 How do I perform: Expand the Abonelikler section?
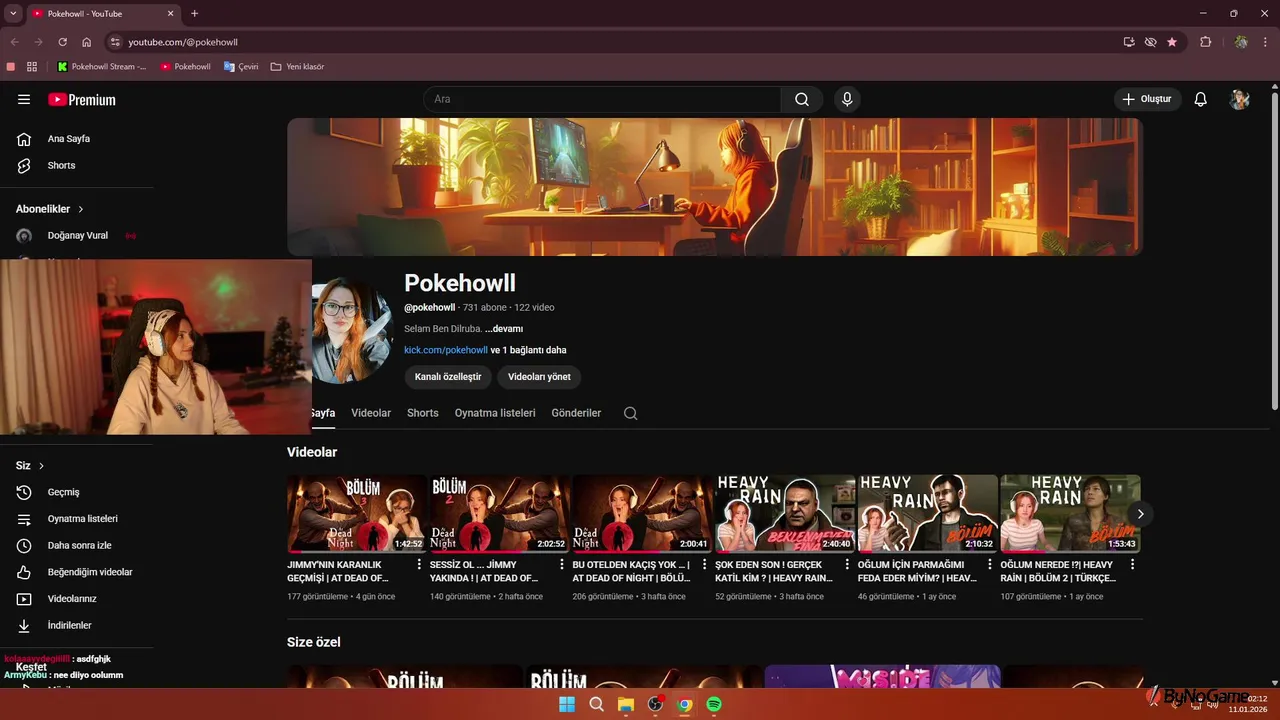[x=50, y=209]
